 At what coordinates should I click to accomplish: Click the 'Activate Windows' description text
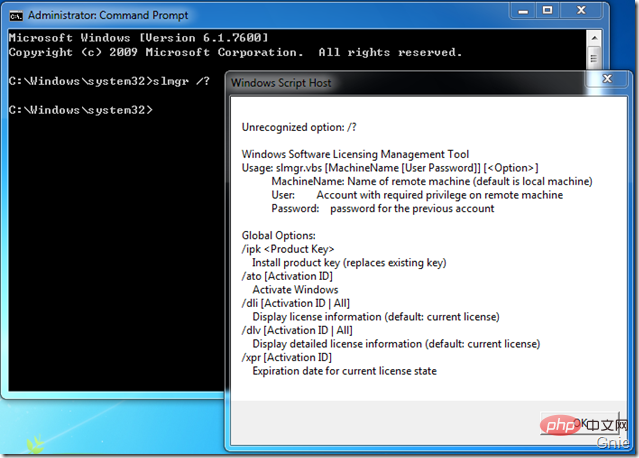[295, 290]
